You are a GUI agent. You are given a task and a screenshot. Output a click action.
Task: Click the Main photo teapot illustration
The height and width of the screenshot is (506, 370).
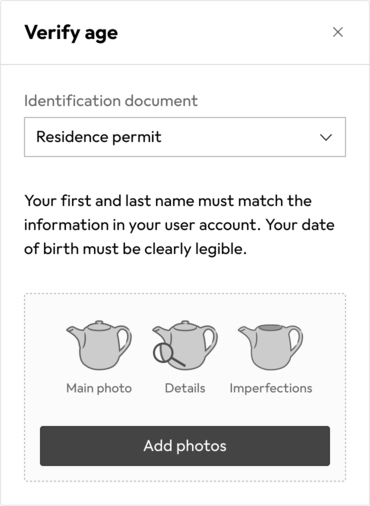pyautogui.click(x=99, y=345)
